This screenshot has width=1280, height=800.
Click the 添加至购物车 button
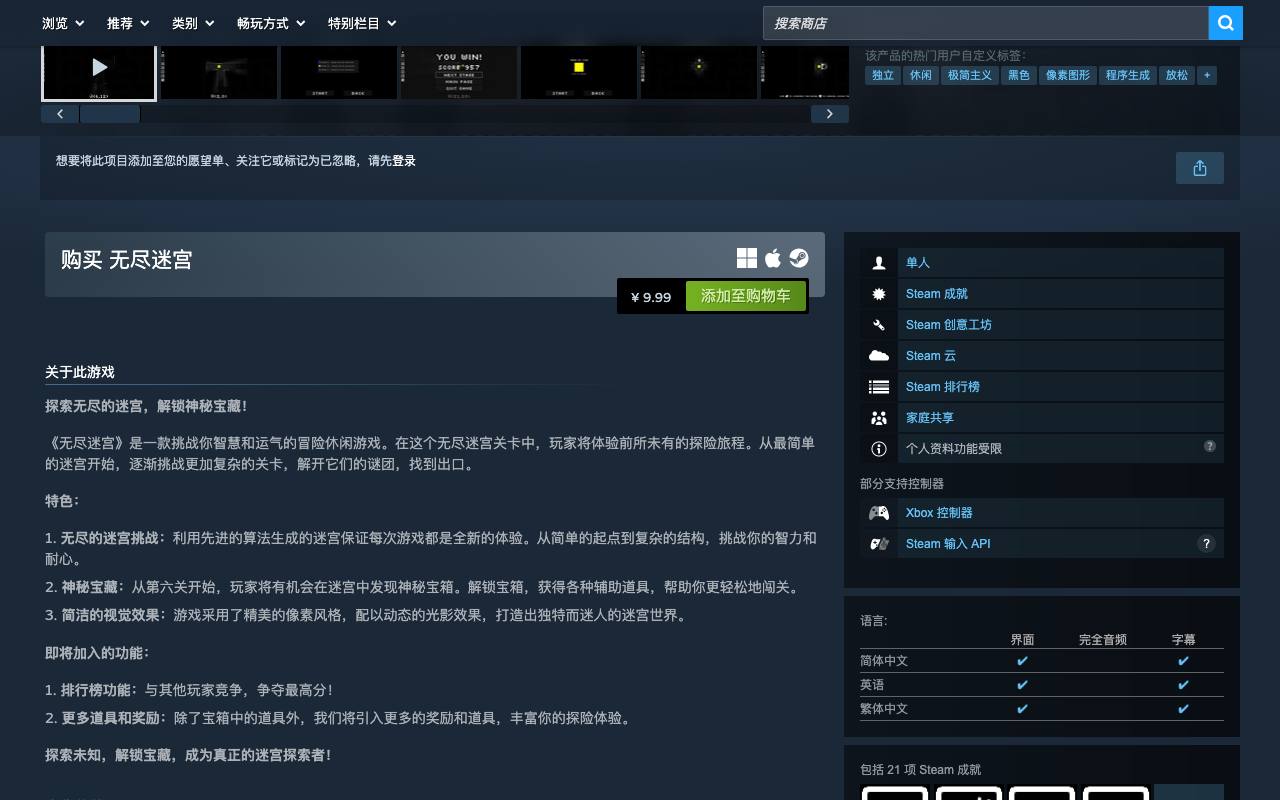[x=746, y=296]
